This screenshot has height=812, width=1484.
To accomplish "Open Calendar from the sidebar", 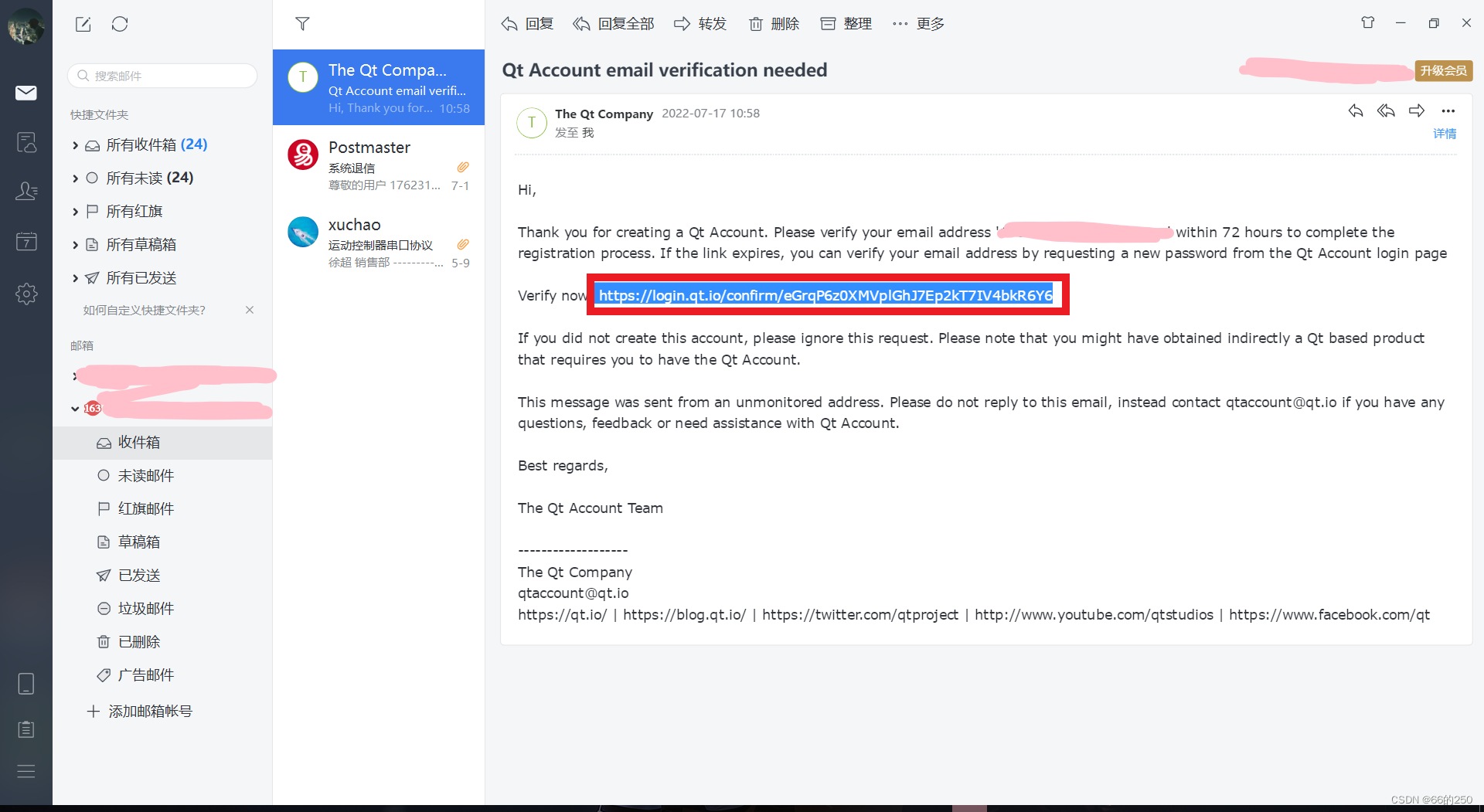I will tap(26, 242).
